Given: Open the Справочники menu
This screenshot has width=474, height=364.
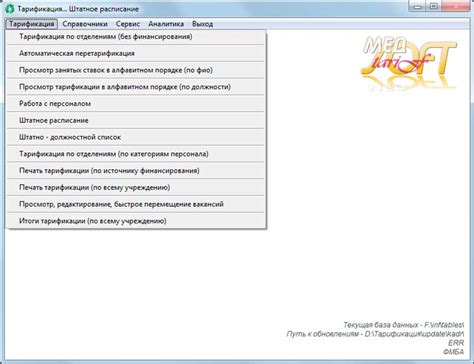Looking at the screenshot, I should (85, 24).
